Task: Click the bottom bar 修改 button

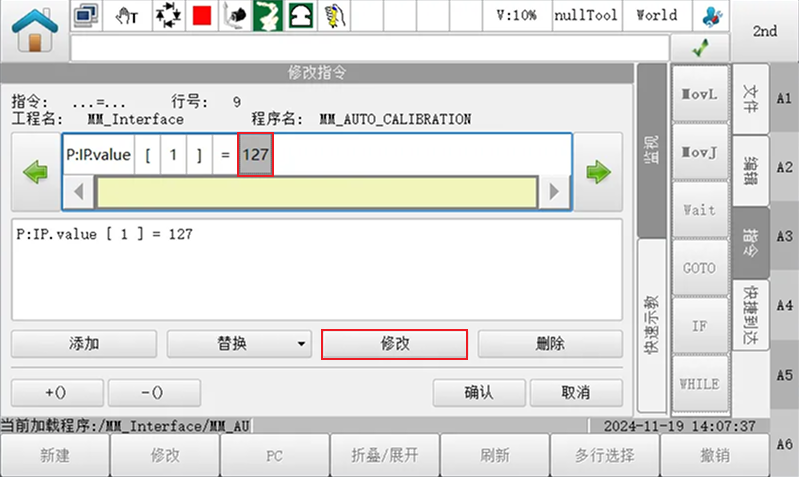Action: (x=165, y=455)
